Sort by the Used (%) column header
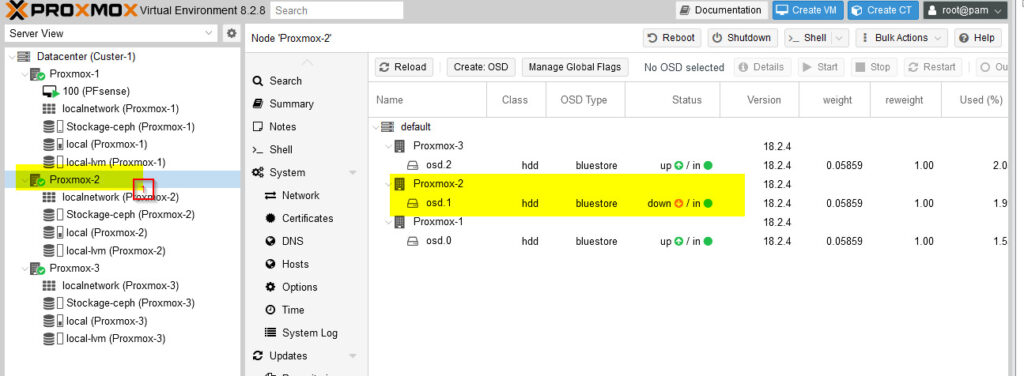The image size is (1024, 376). pyautogui.click(x=976, y=100)
